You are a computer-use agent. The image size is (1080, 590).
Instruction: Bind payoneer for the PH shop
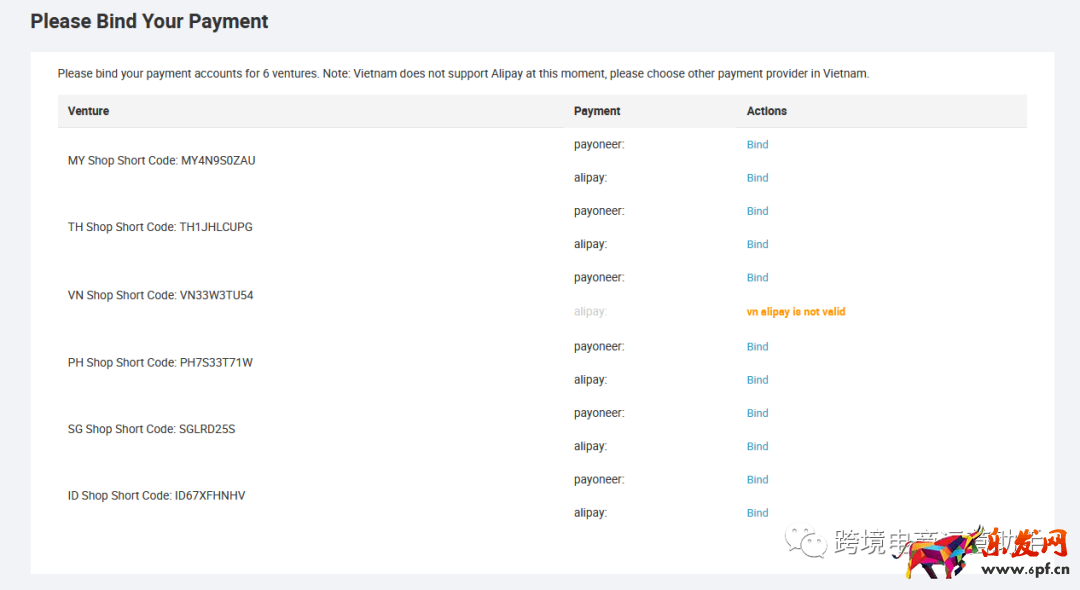pos(757,347)
